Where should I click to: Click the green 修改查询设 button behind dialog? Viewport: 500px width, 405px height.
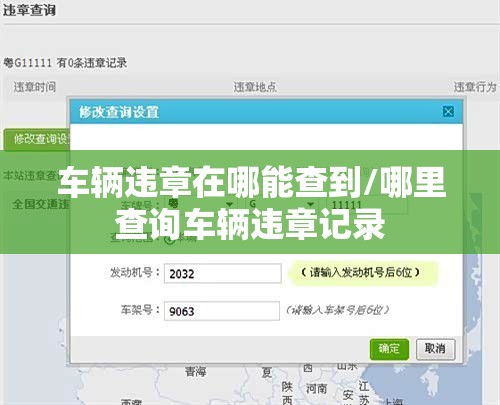[x=37, y=139]
